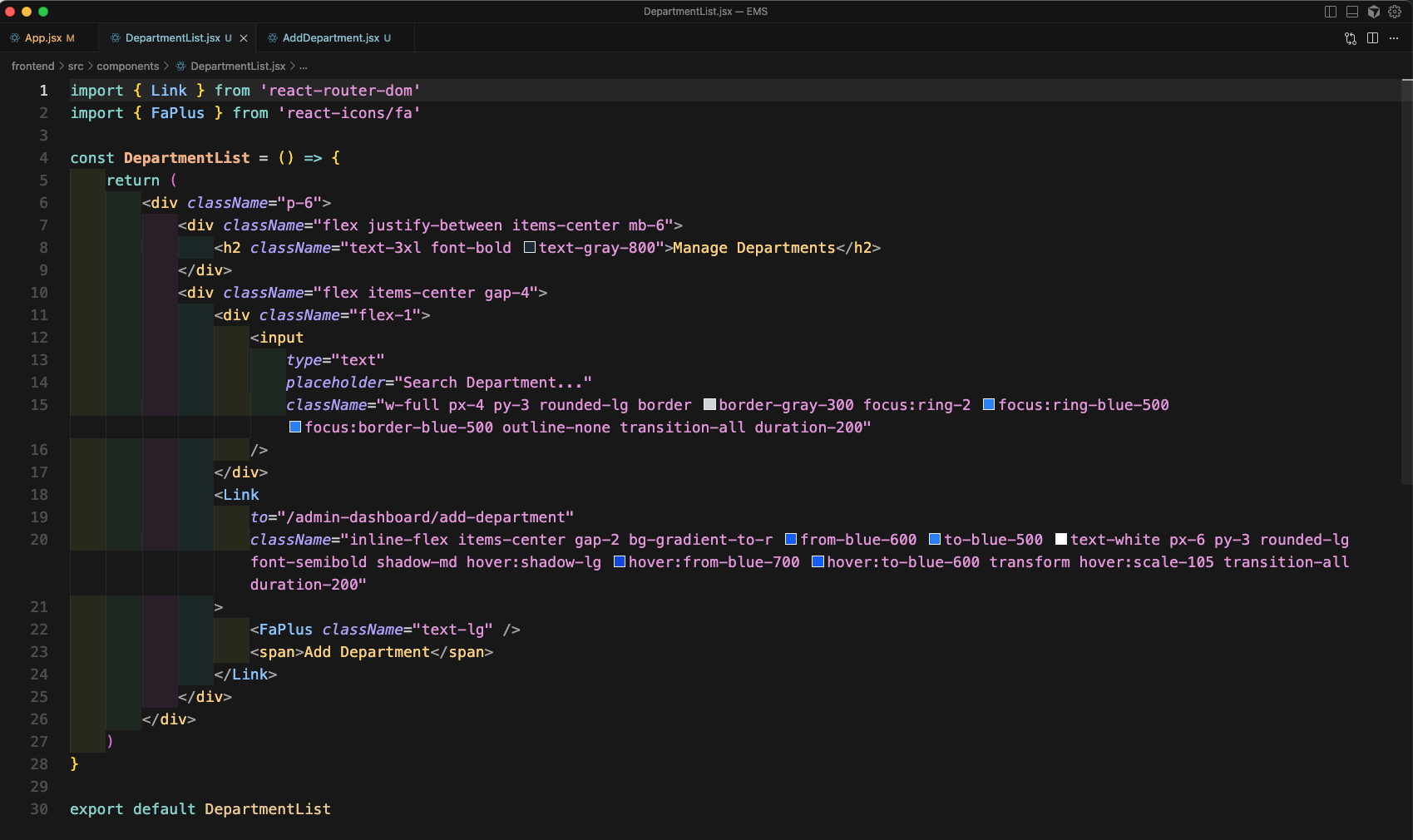This screenshot has width=1413, height=840.
Task: Click the "p-6" className value
Action: tap(299, 203)
